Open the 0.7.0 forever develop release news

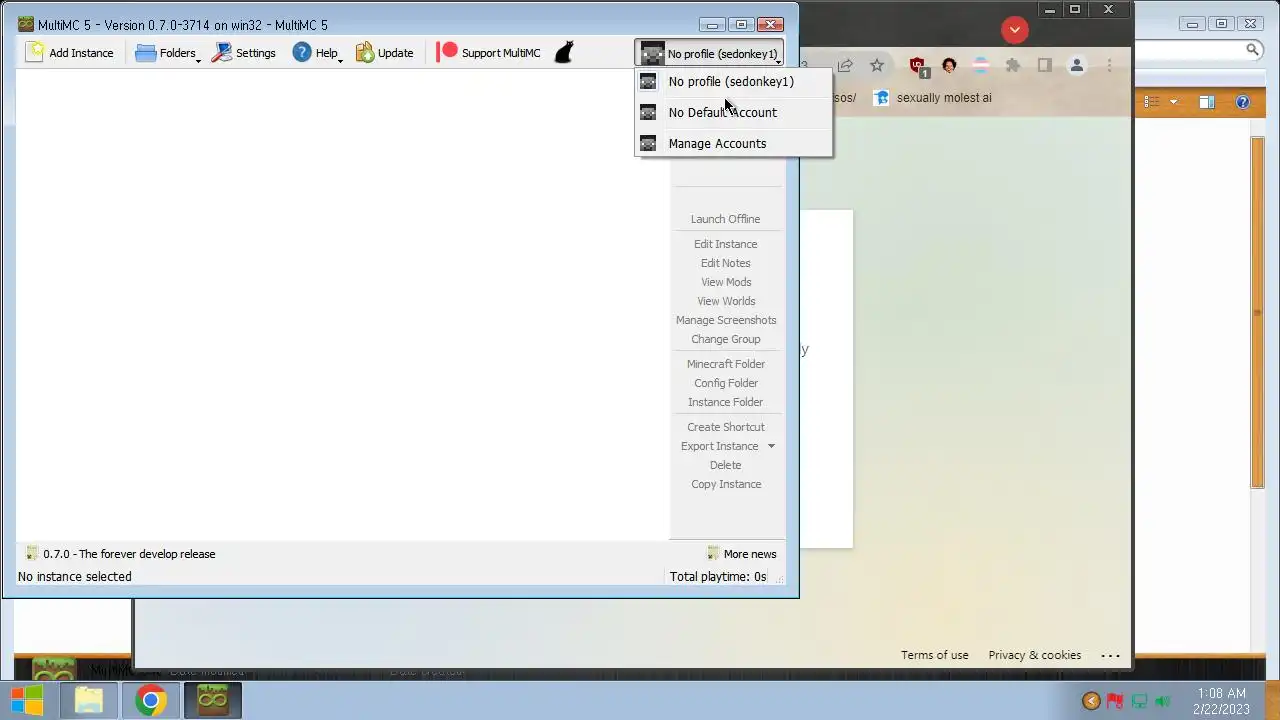(120, 554)
